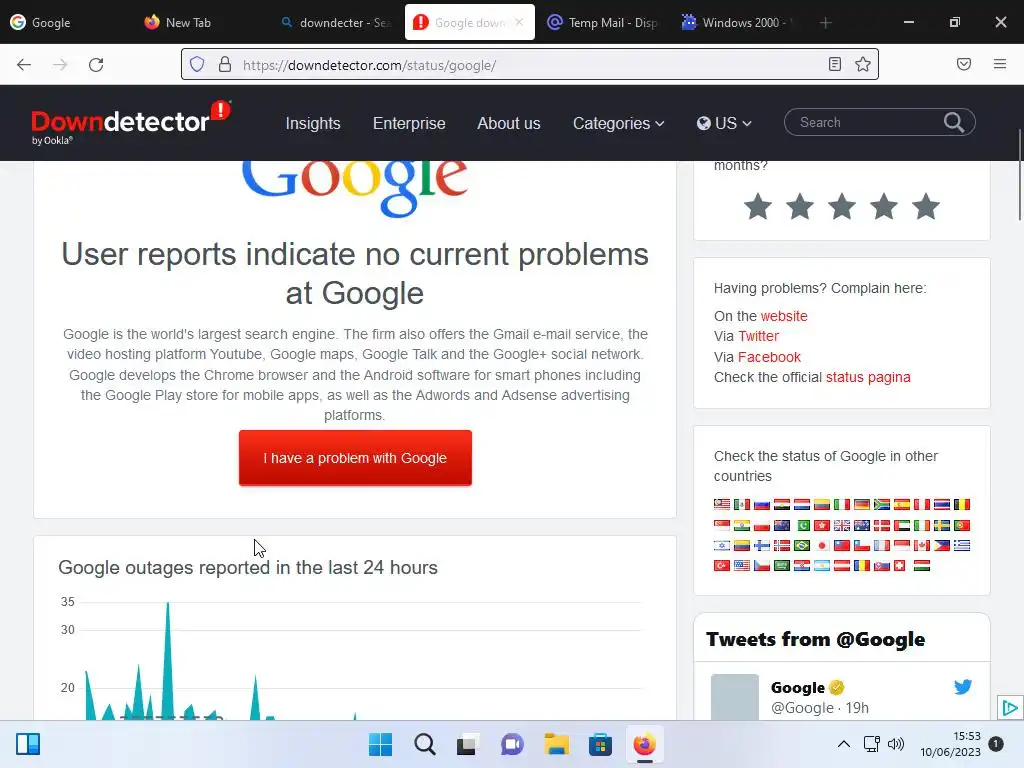Select the Switzerland flag
1024x768 pixels.
tap(899, 566)
